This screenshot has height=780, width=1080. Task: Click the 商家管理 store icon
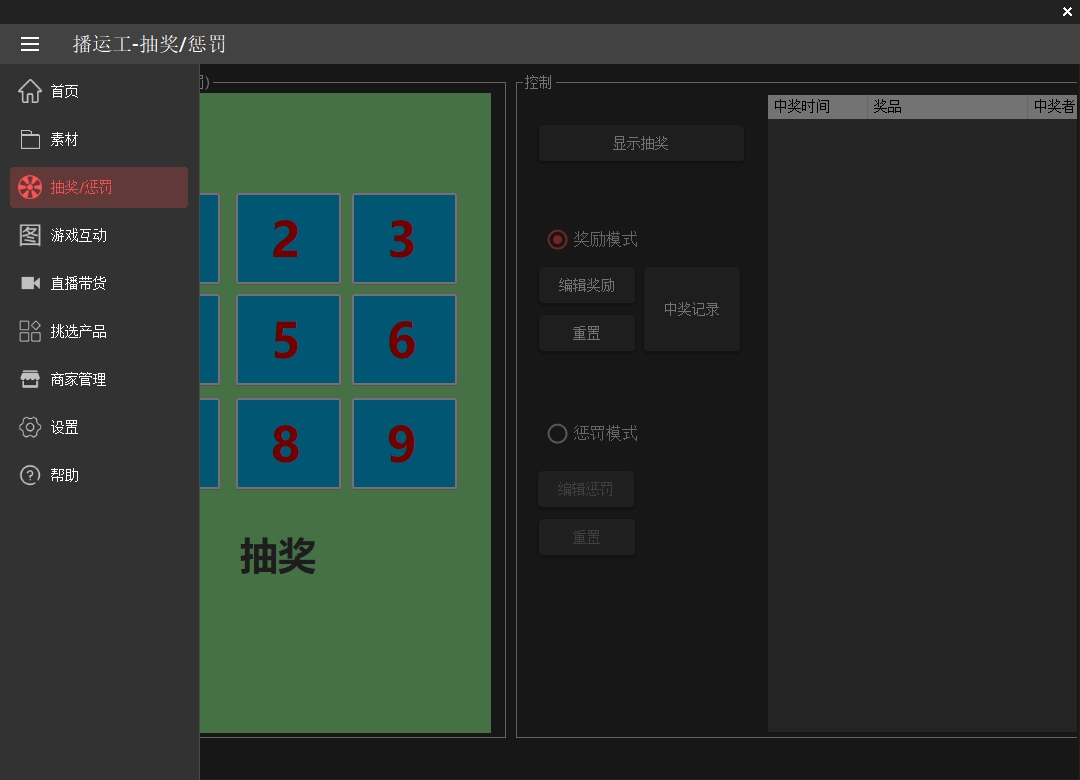point(30,379)
